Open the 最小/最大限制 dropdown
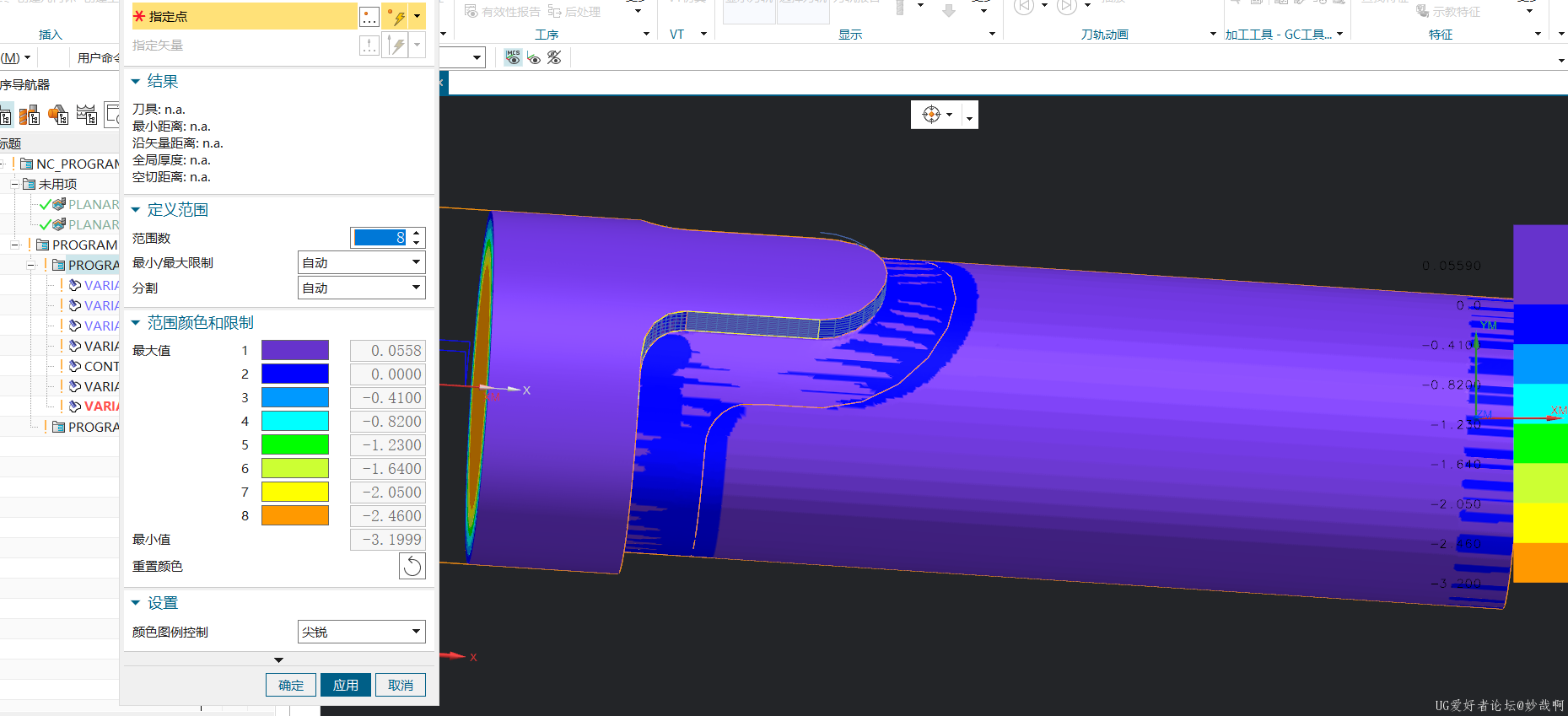Viewport: 1568px width, 716px height. (x=361, y=263)
